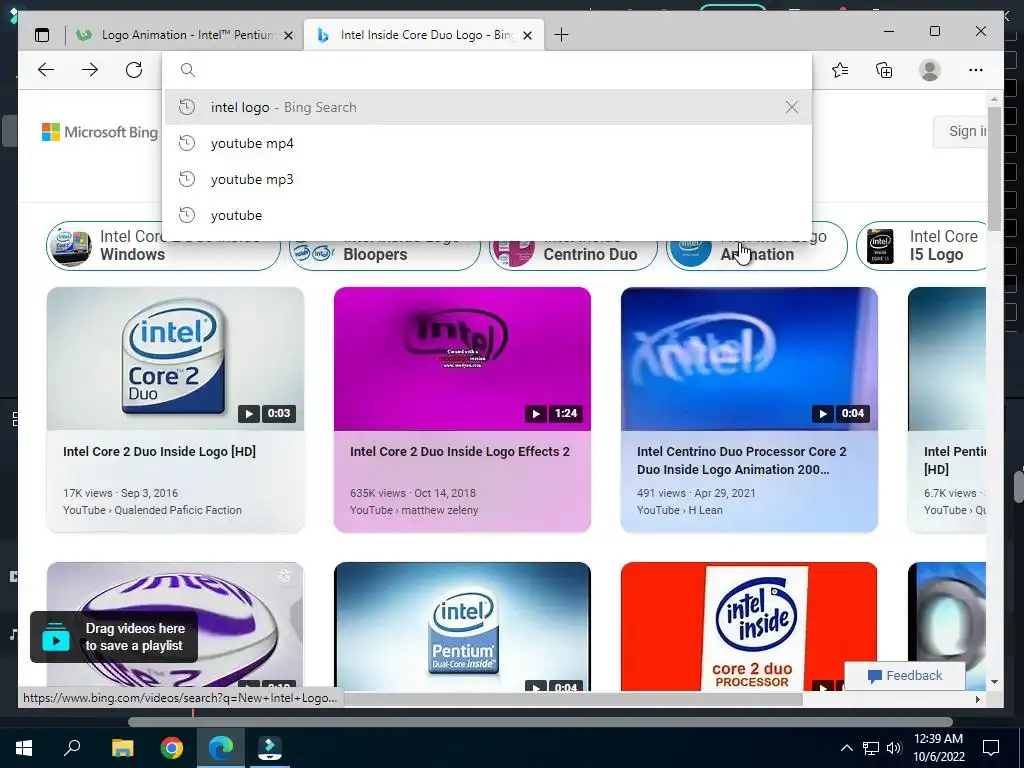Close the Intel Inside Core Duo Logo tab
This screenshot has height=768, width=1024.
[x=528, y=35]
